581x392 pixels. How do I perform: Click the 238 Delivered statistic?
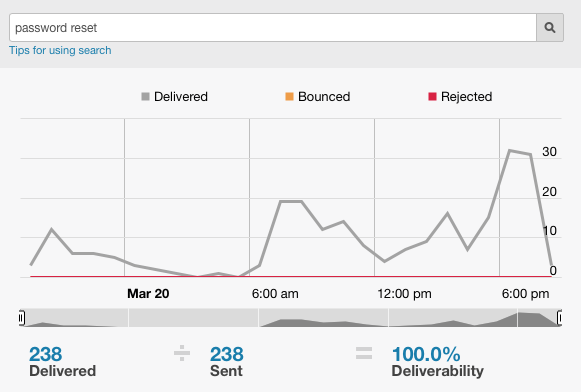coord(63,362)
